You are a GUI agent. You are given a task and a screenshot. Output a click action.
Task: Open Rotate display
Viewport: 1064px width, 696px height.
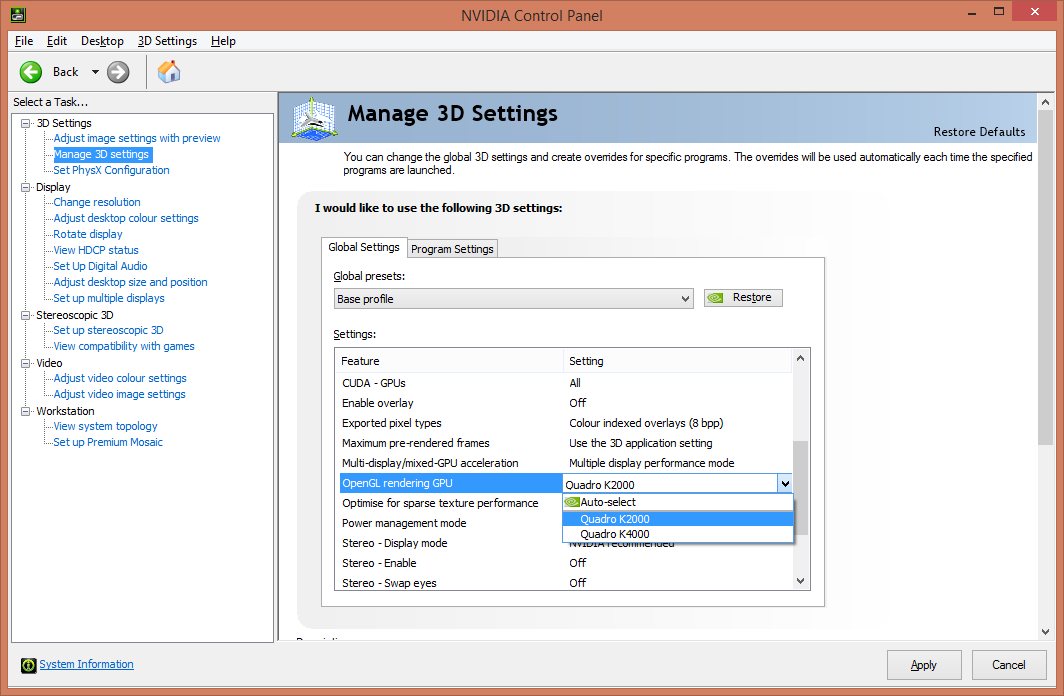[x=88, y=234]
